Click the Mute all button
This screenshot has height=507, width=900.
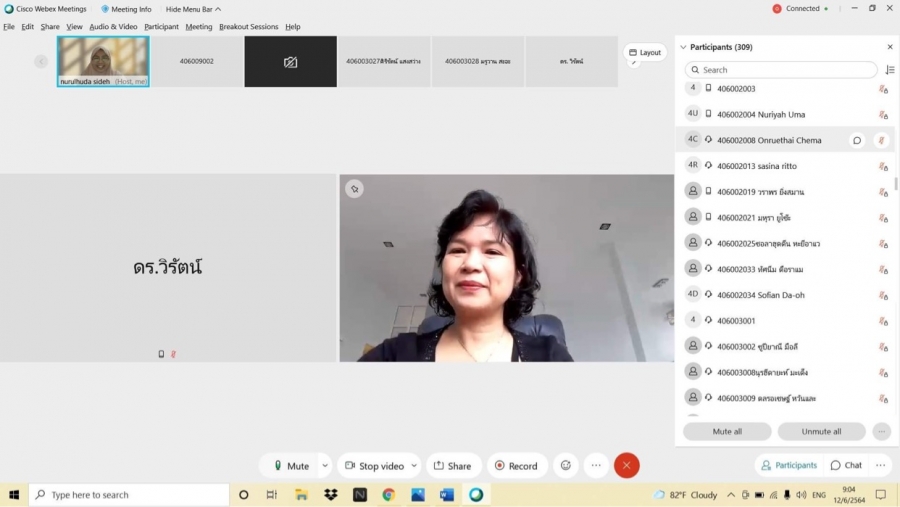[x=727, y=431]
